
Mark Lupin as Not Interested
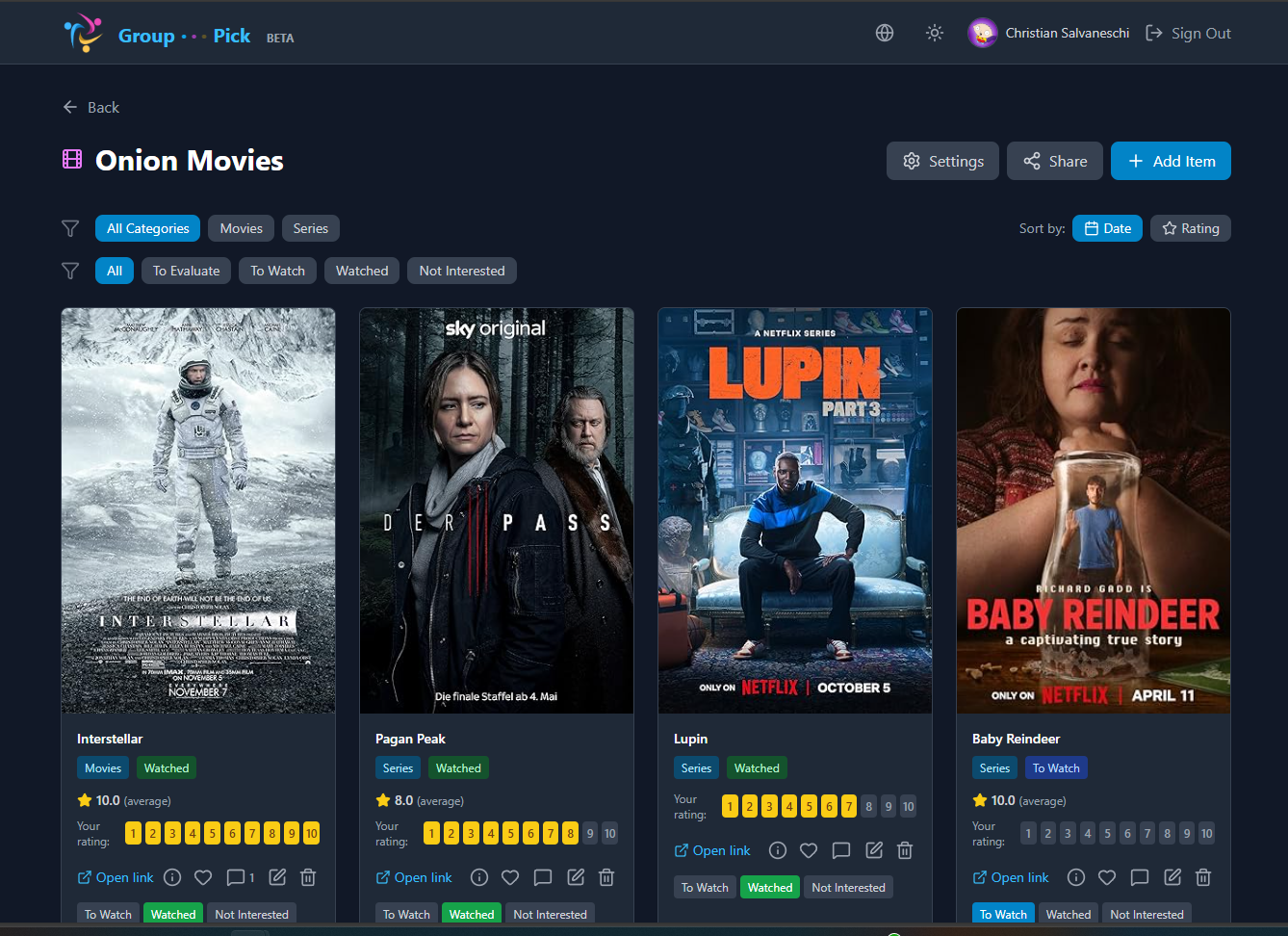tap(848, 887)
